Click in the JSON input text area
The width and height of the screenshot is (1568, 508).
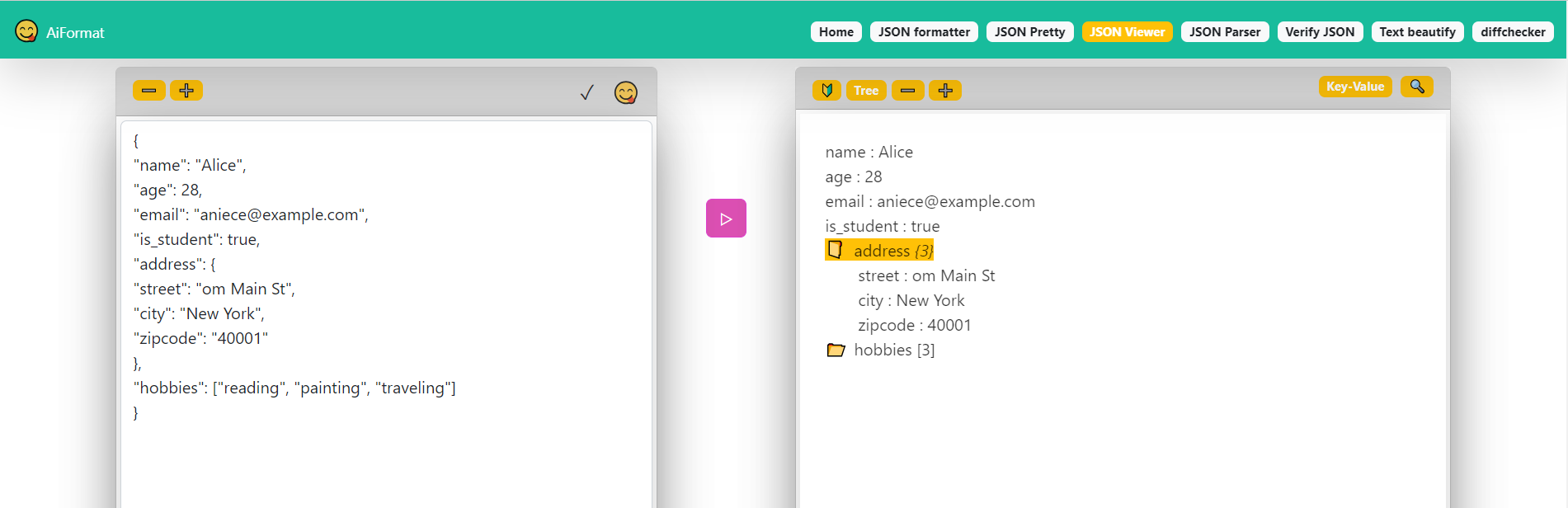coord(387,314)
